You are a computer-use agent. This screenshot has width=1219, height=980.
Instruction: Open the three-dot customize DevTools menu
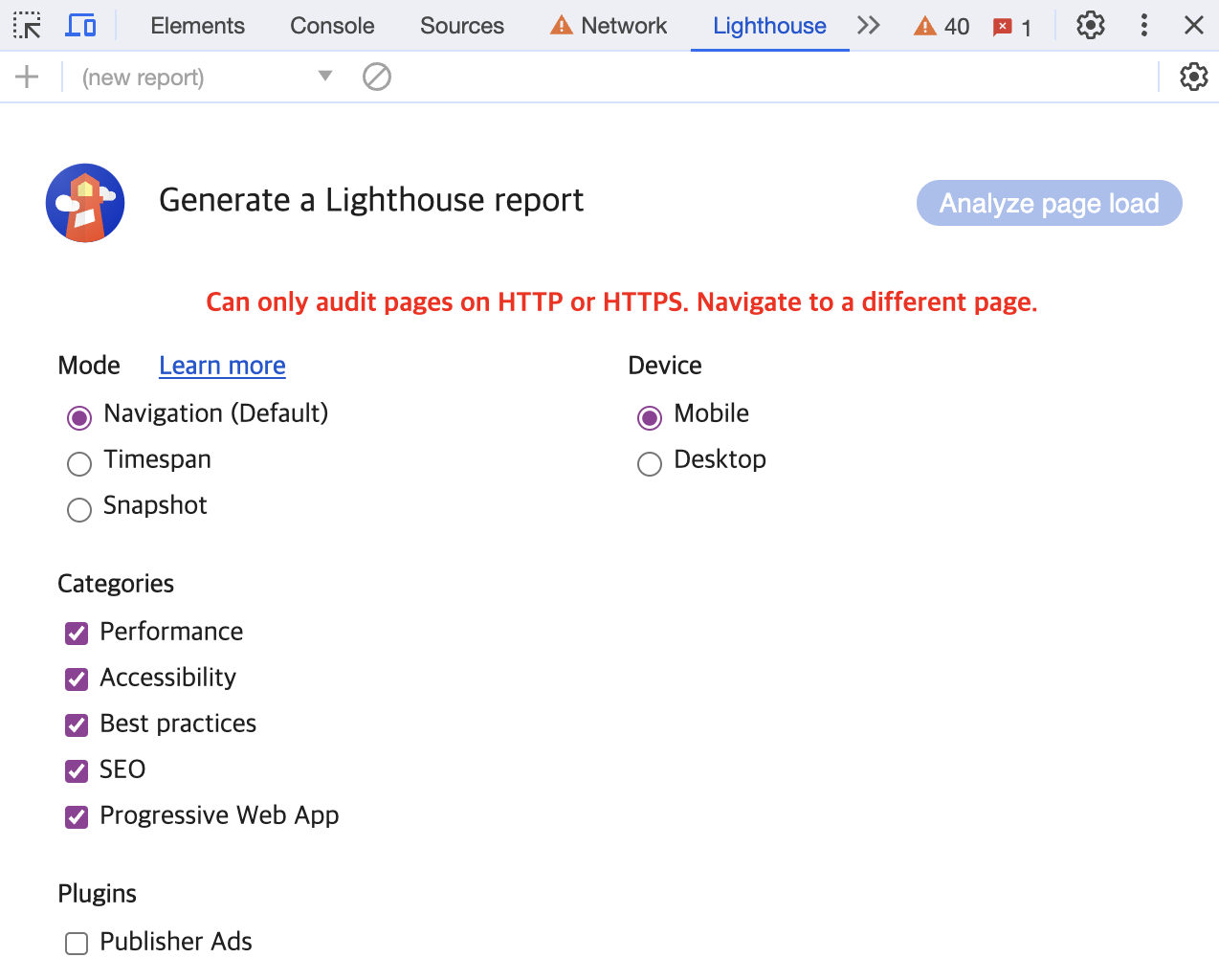1144,25
